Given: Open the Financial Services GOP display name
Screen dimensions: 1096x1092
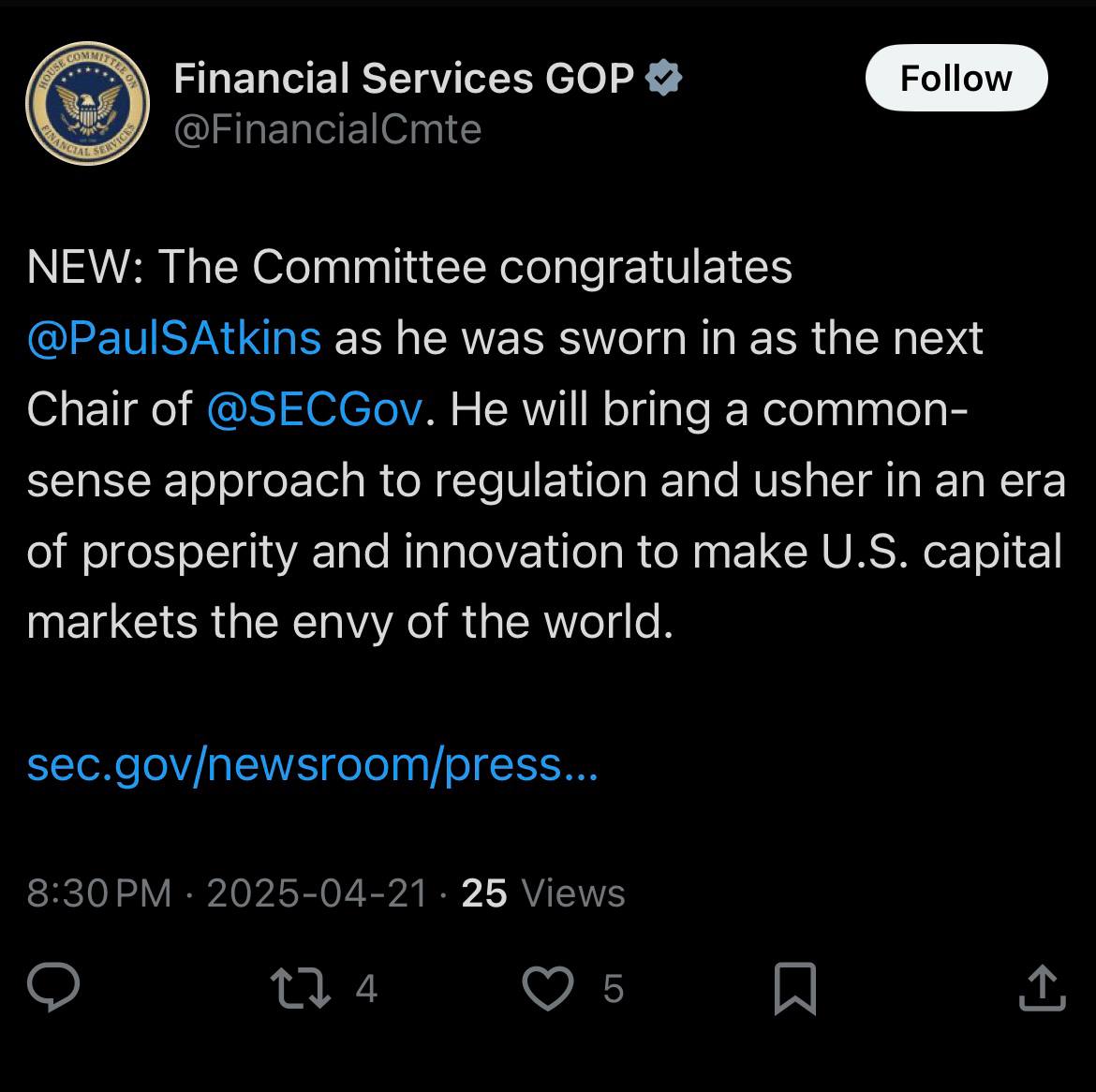Looking at the screenshot, I should coord(404,78).
